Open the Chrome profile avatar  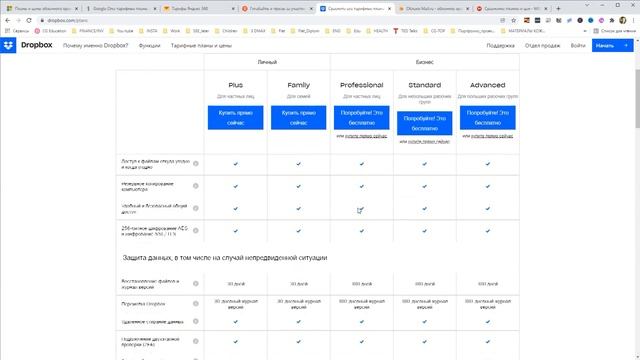[622, 20]
